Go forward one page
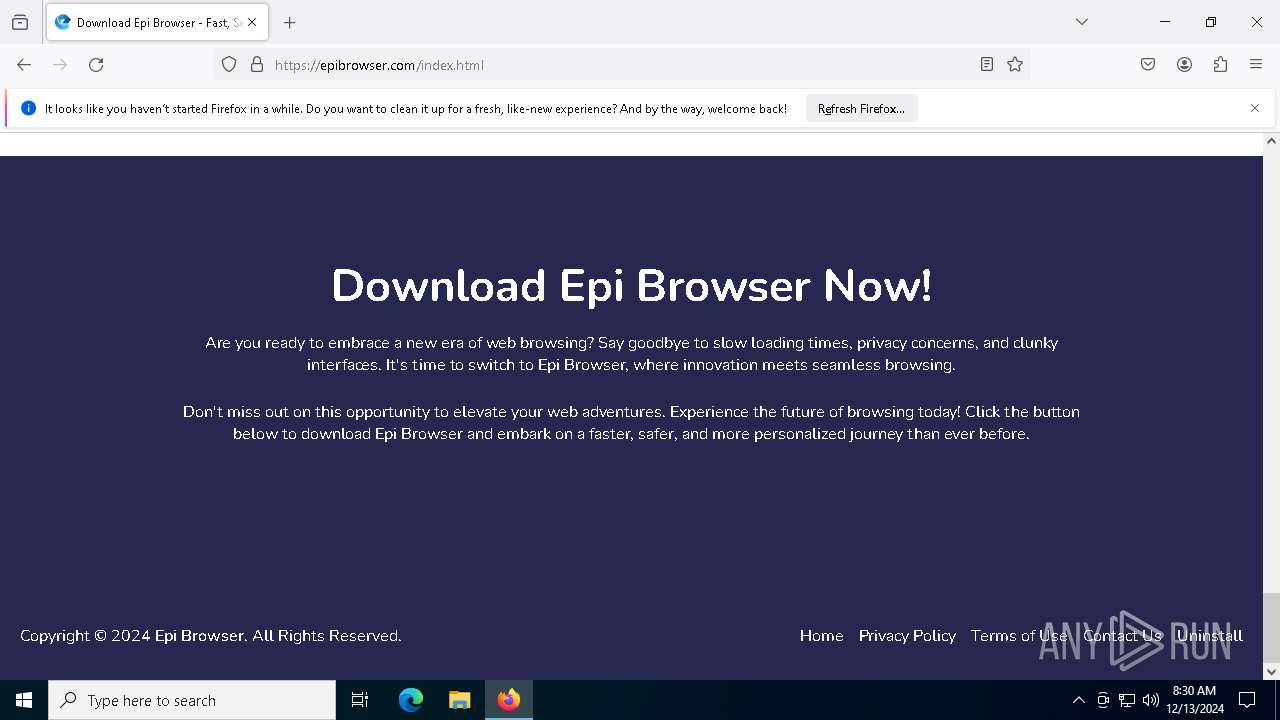The height and width of the screenshot is (720, 1280). point(60,65)
